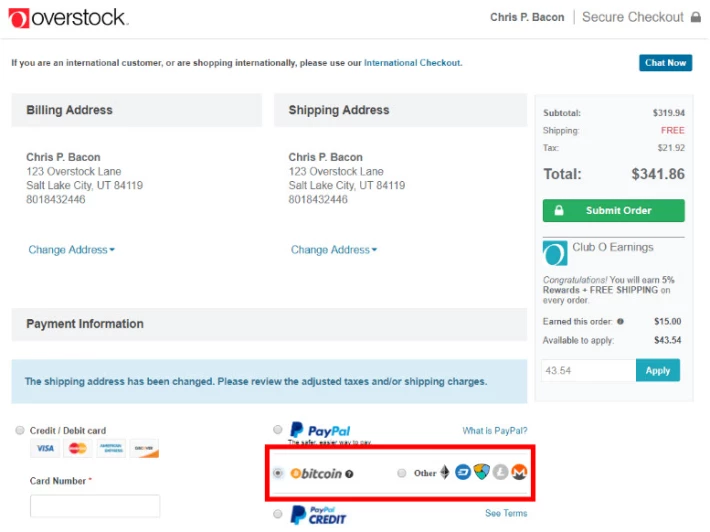The height and width of the screenshot is (532, 710).
Task: Click the Bitcoin help question mark
Action: coord(349,473)
